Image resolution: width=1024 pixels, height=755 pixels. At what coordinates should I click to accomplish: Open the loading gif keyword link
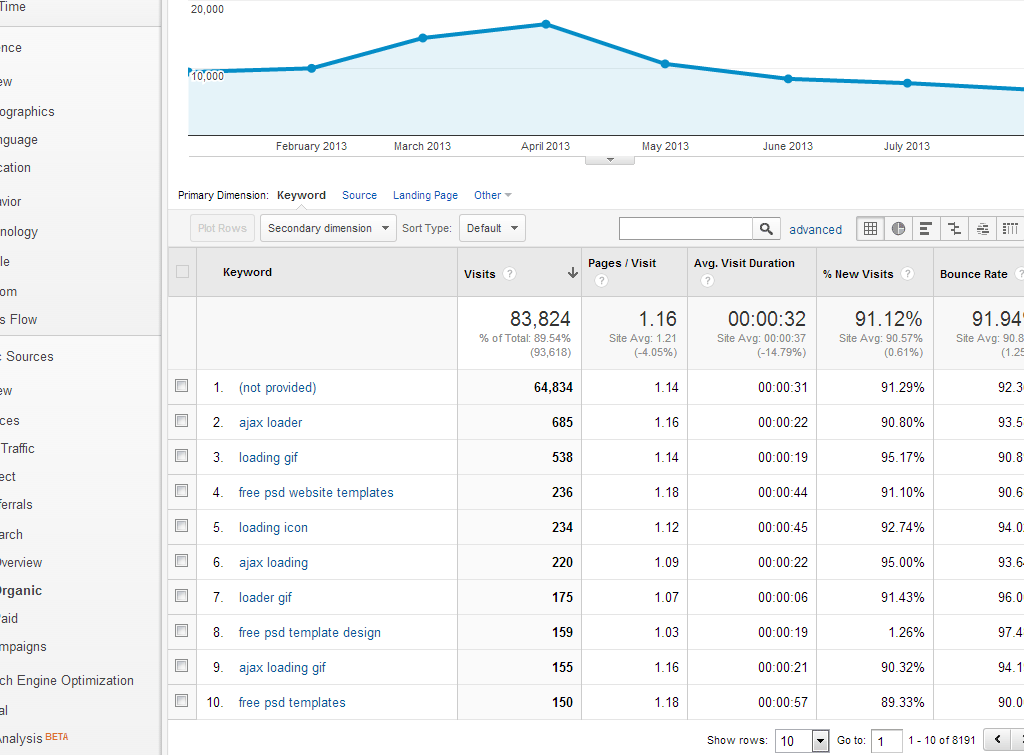[268, 457]
